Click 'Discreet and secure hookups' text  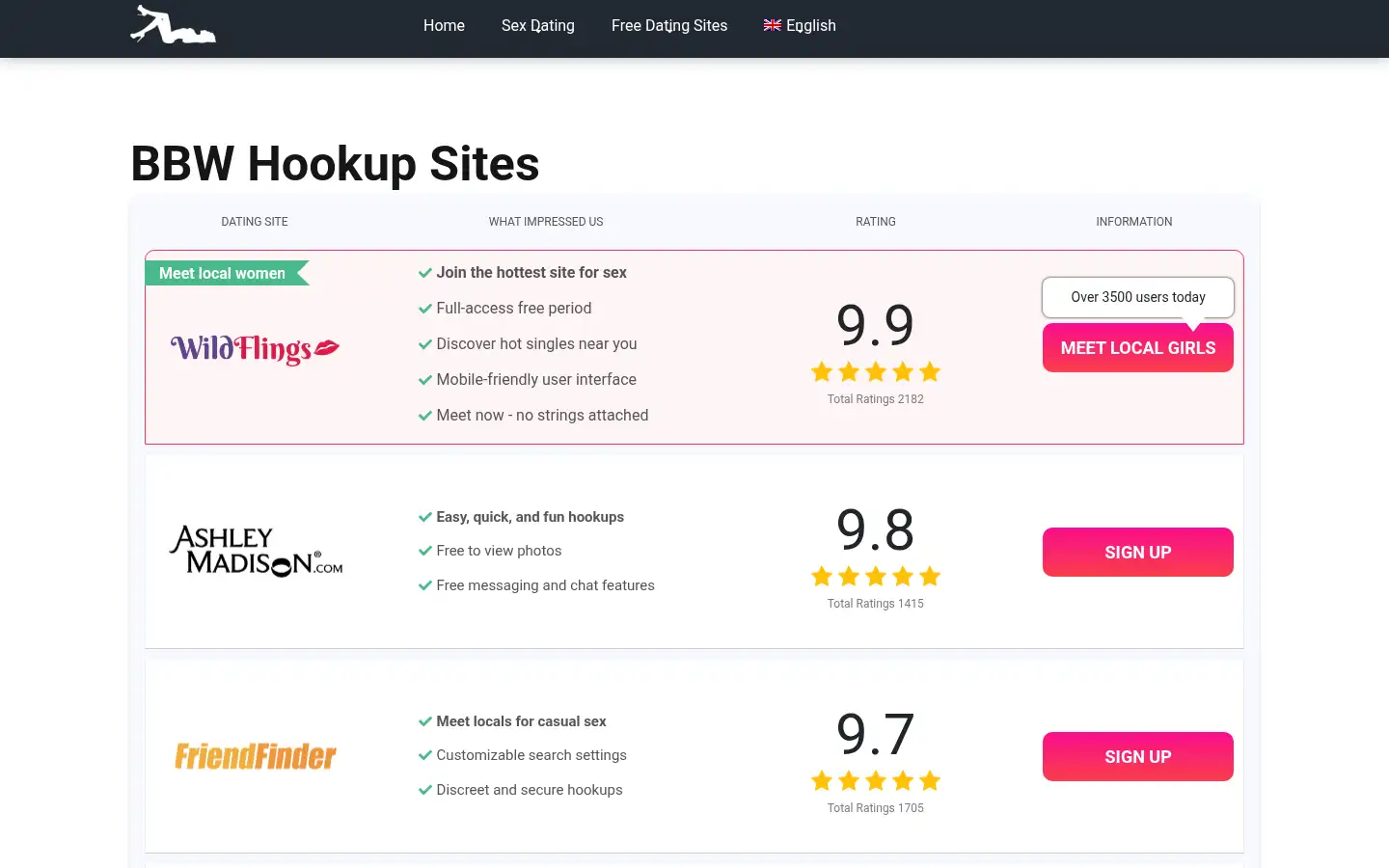tap(530, 790)
